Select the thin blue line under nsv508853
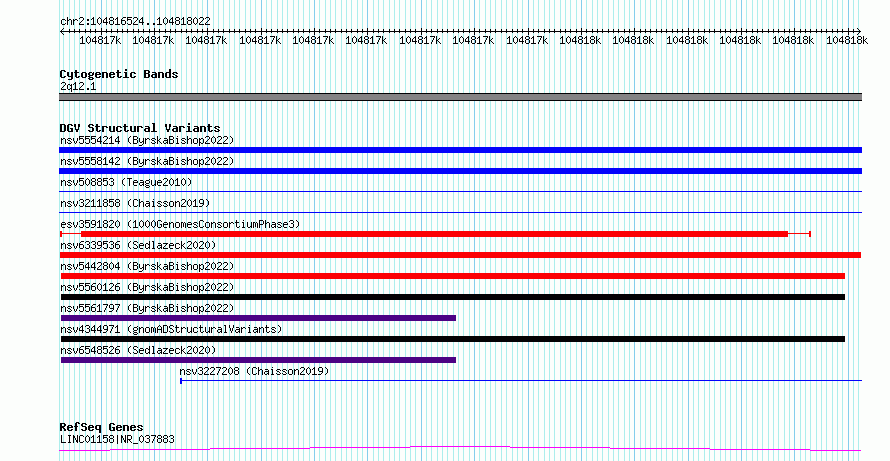The image size is (890, 461). coord(460,192)
